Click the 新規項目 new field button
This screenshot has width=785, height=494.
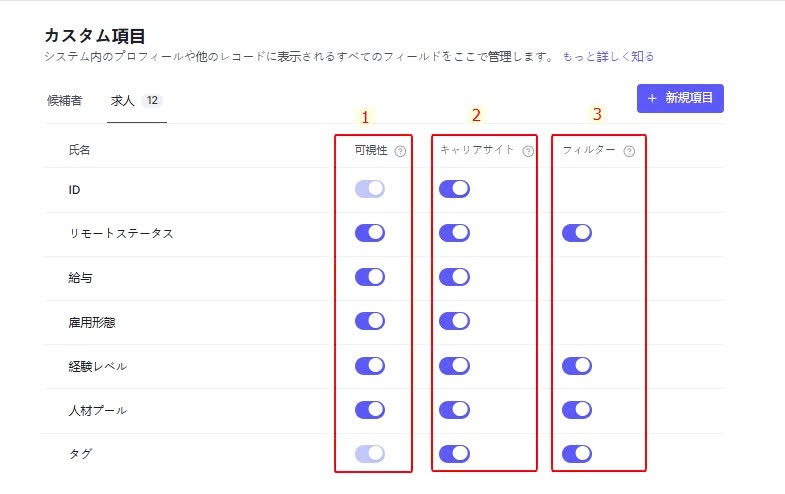click(x=680, y=98)
